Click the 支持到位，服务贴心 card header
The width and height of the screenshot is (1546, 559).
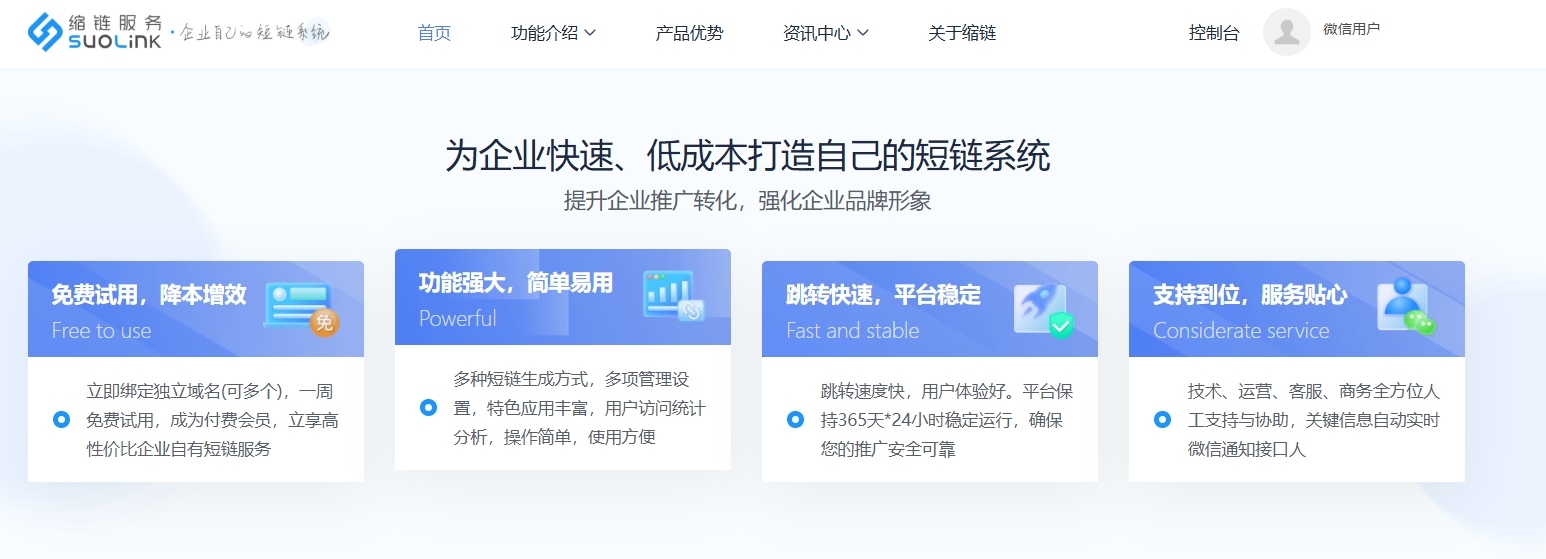(1249, 295)
